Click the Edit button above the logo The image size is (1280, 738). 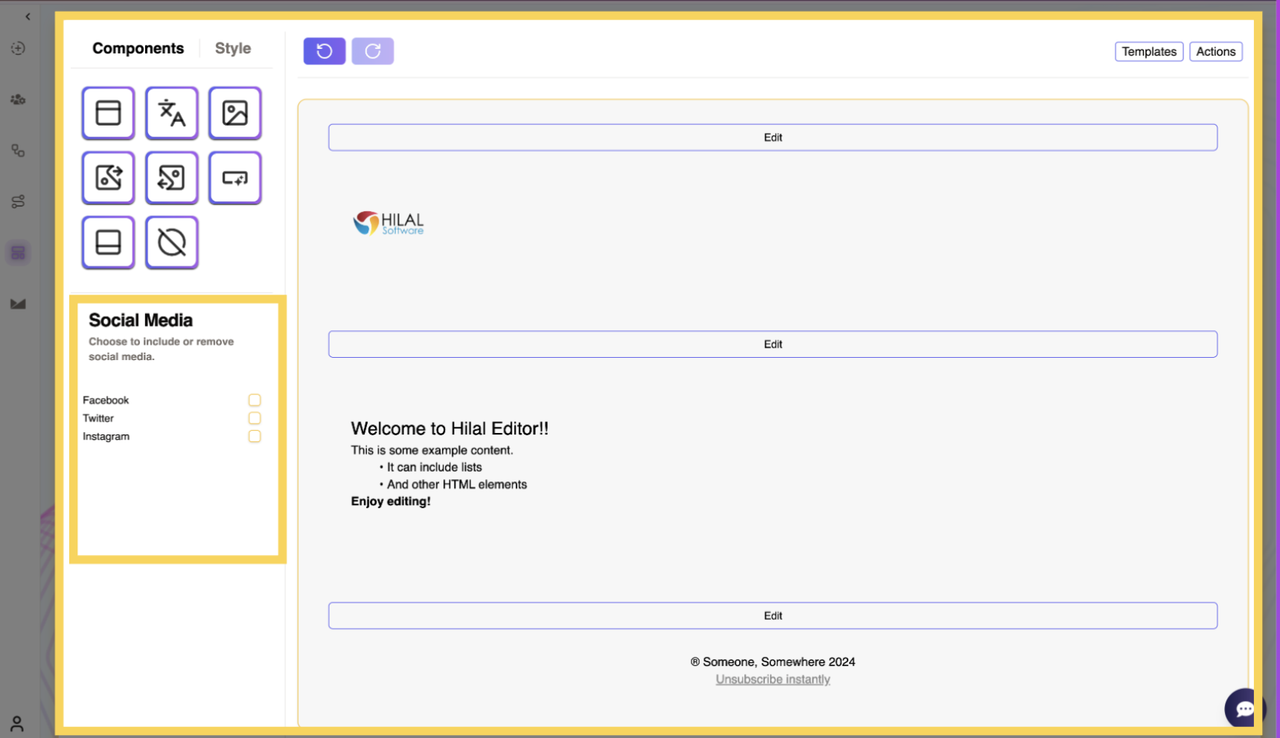[773, 137]
